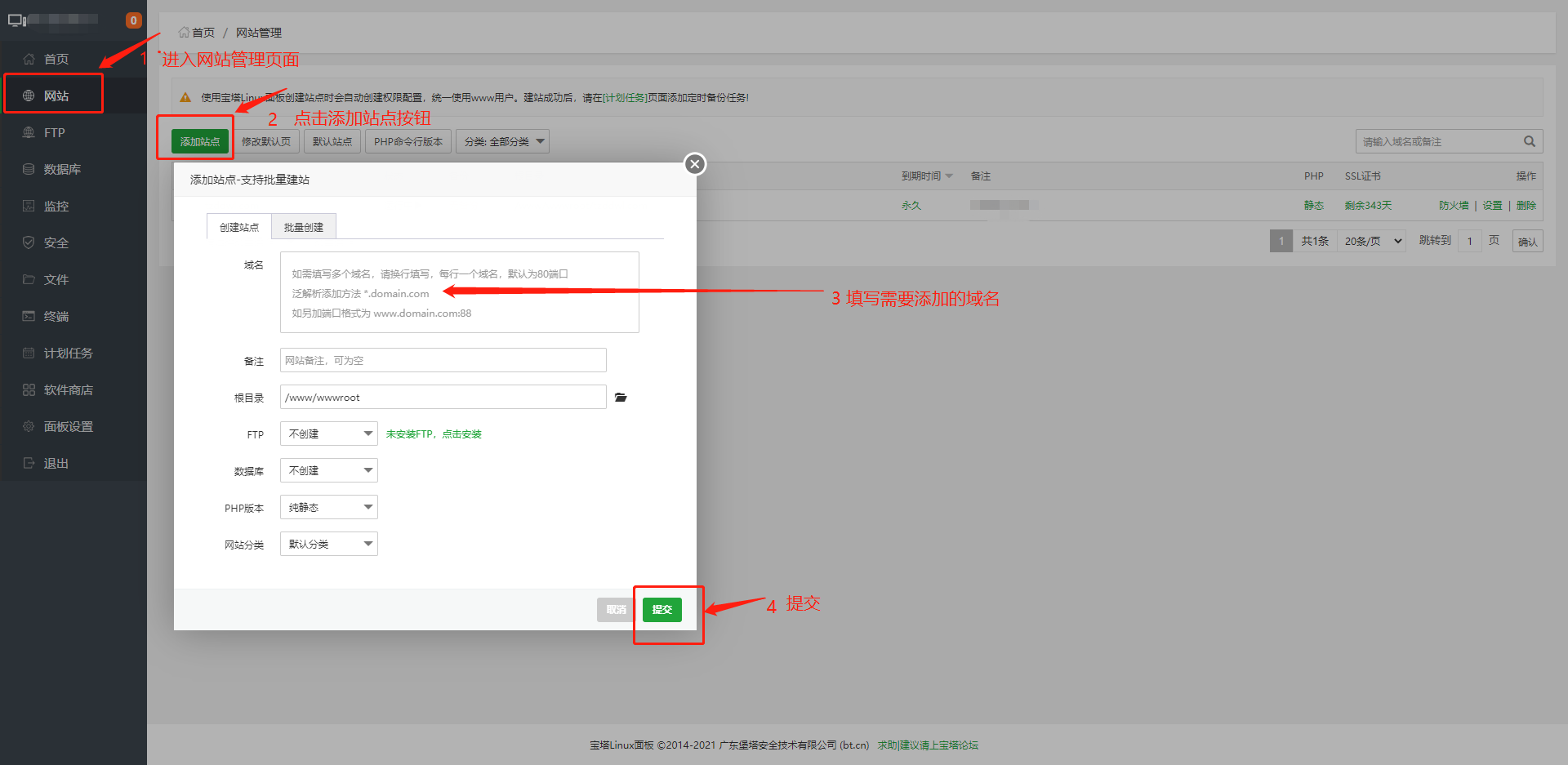Screen dimensions: 1568x765
Task: Click the 首页 breadcrumb link
Action: [x=203, y=33]
